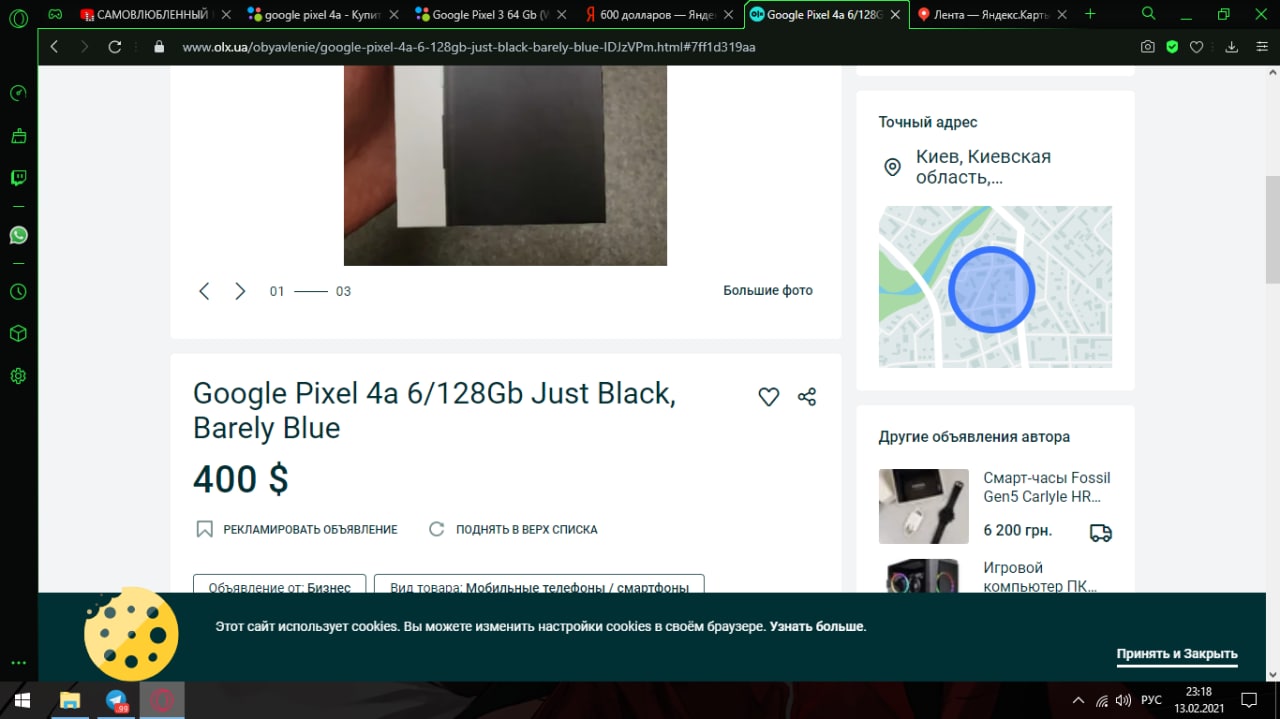
Task: Open a new tab with plus button
Action: click(1090, 14)
